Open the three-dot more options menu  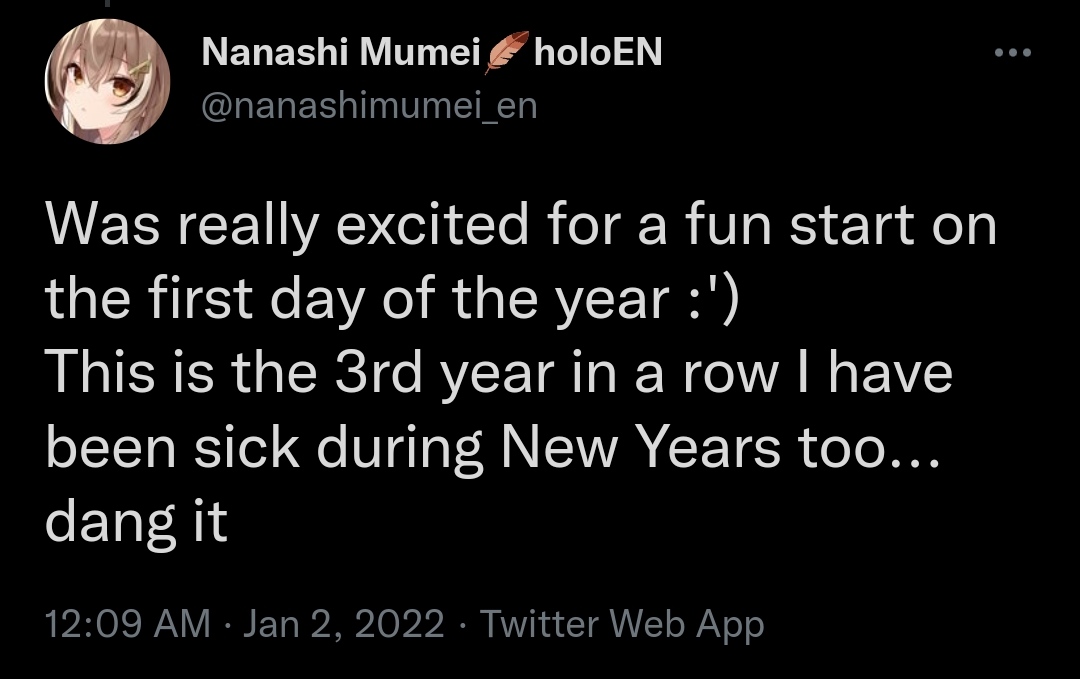1012,54
